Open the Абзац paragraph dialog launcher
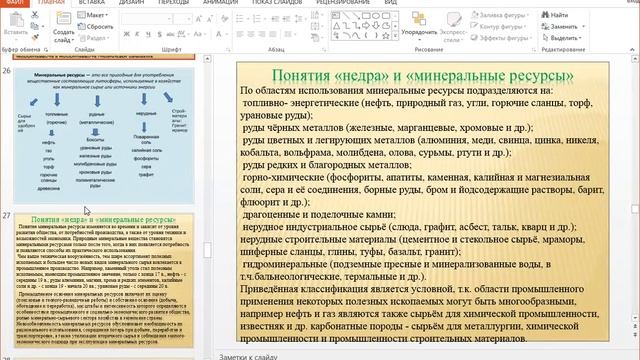This screenshot has width=640, height=360. point(324,50)
